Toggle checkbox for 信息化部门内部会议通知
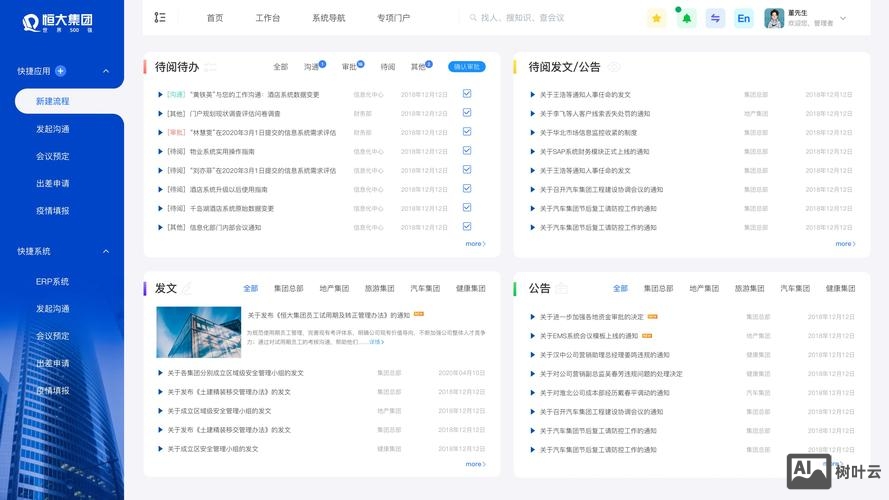Image resolution: width=889 pixels, height=500 pixels. click(x=467, y=227)
